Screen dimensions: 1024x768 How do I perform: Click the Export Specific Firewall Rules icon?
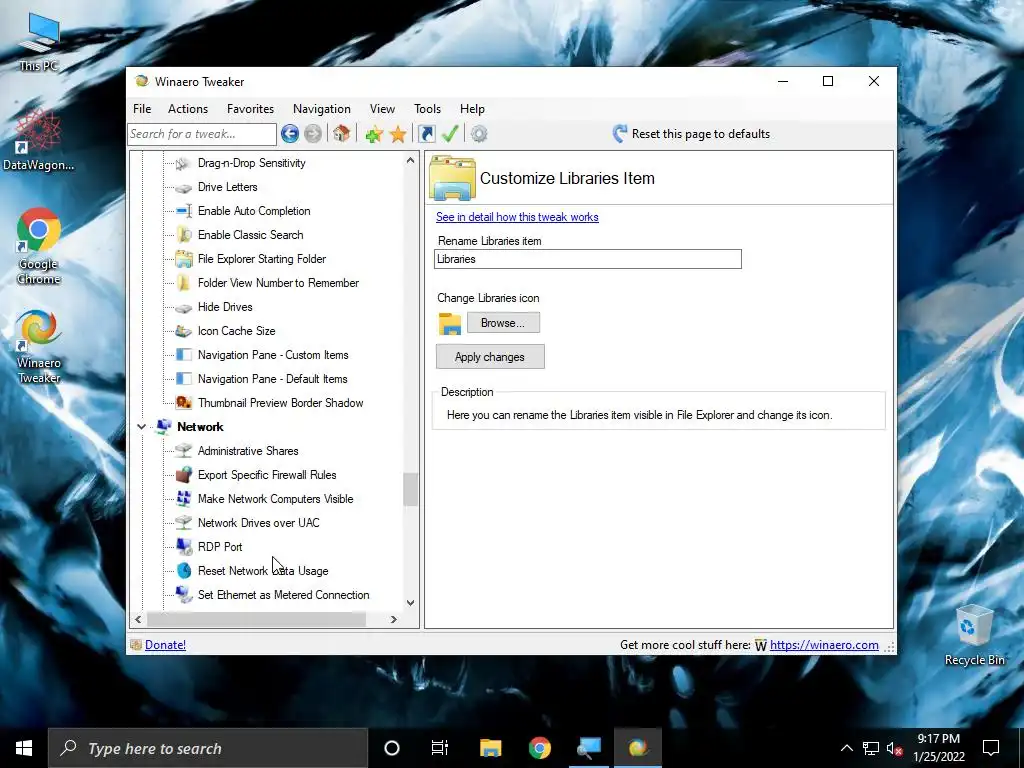[x=184, y=475]
